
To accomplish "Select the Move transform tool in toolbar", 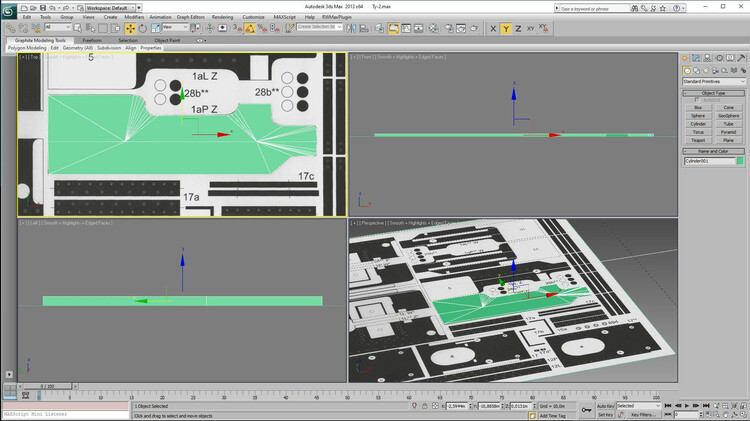I will pos(130,28).
